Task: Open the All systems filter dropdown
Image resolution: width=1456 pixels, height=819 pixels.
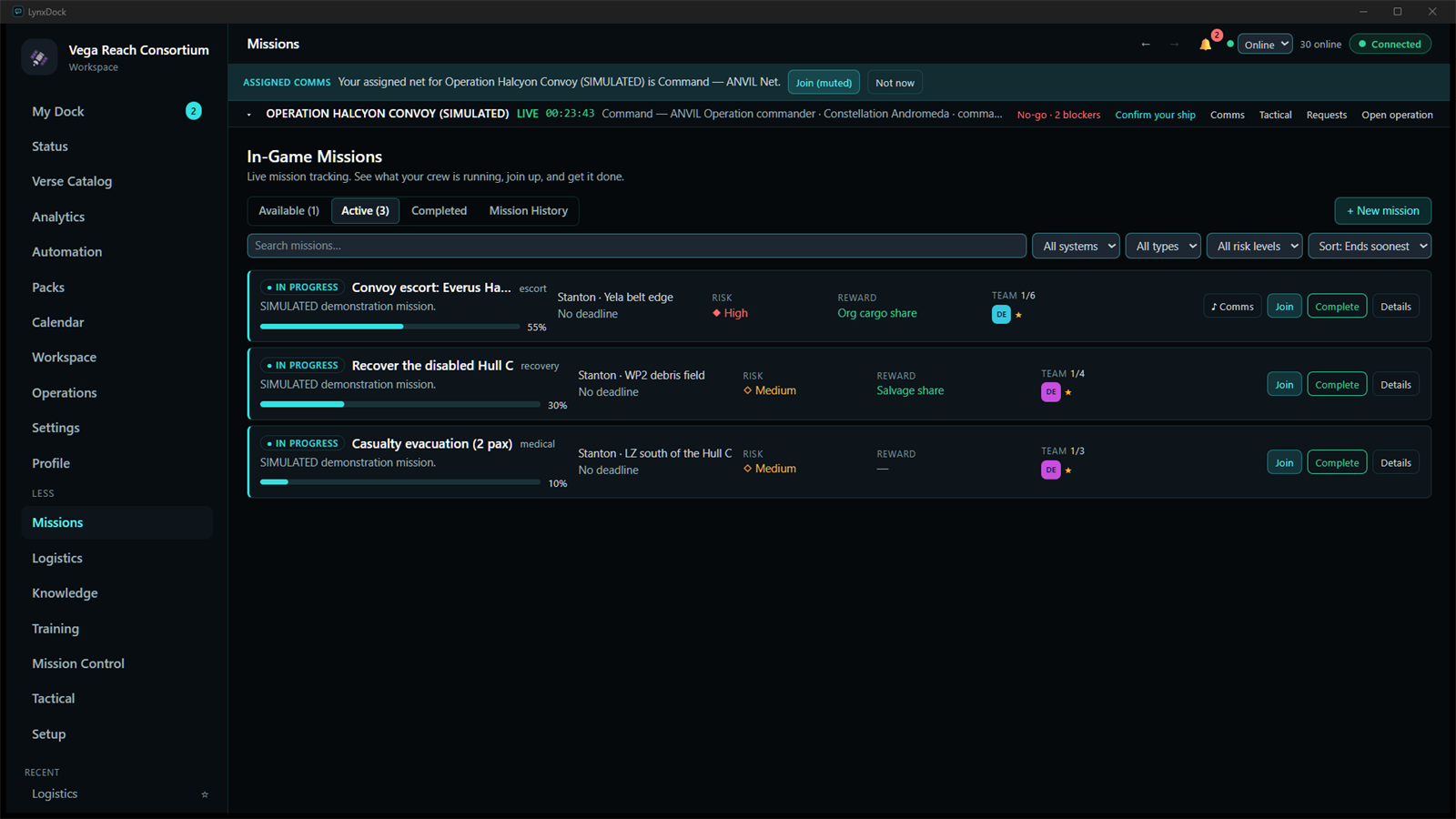Action: 1076,247
